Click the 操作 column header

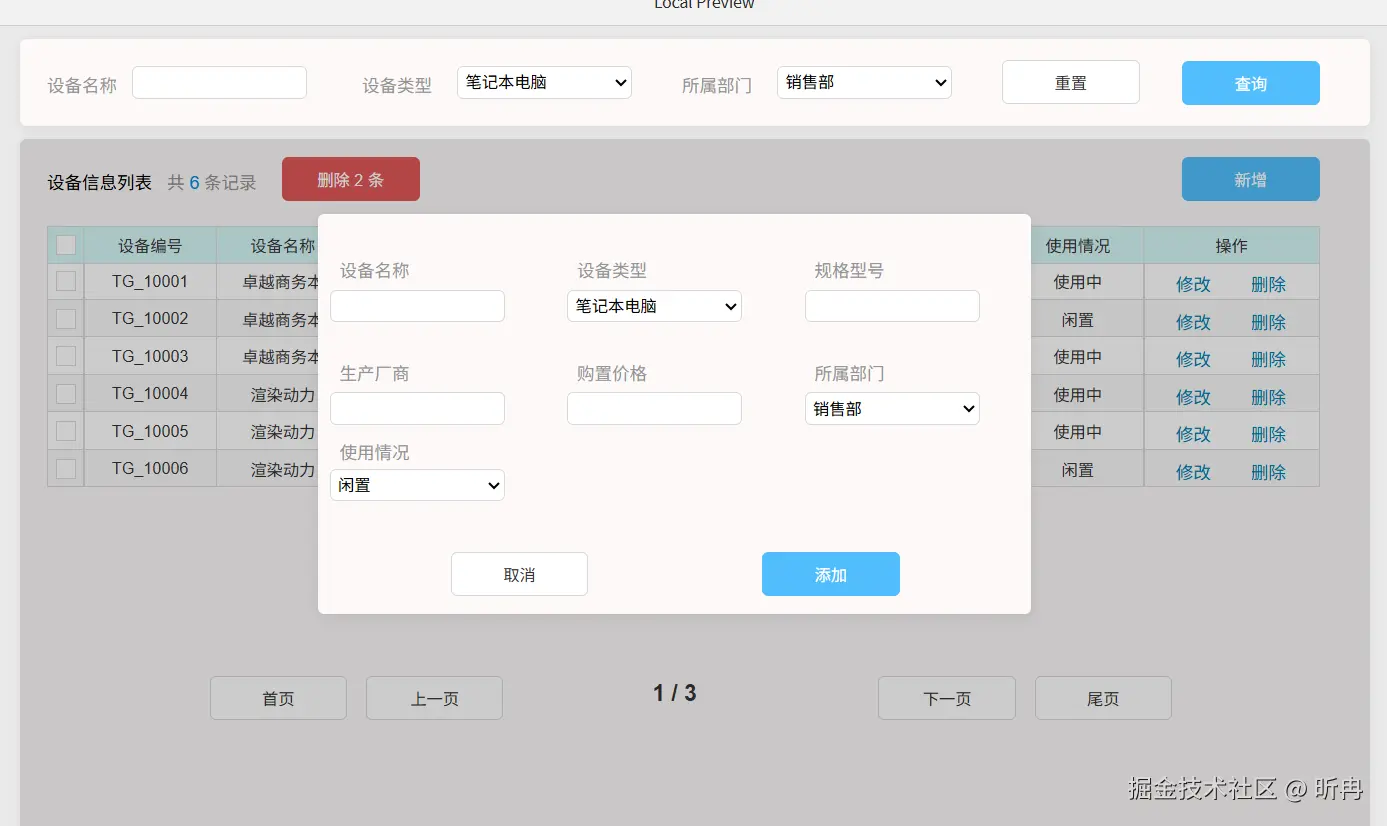click(x=1231, y=246)
